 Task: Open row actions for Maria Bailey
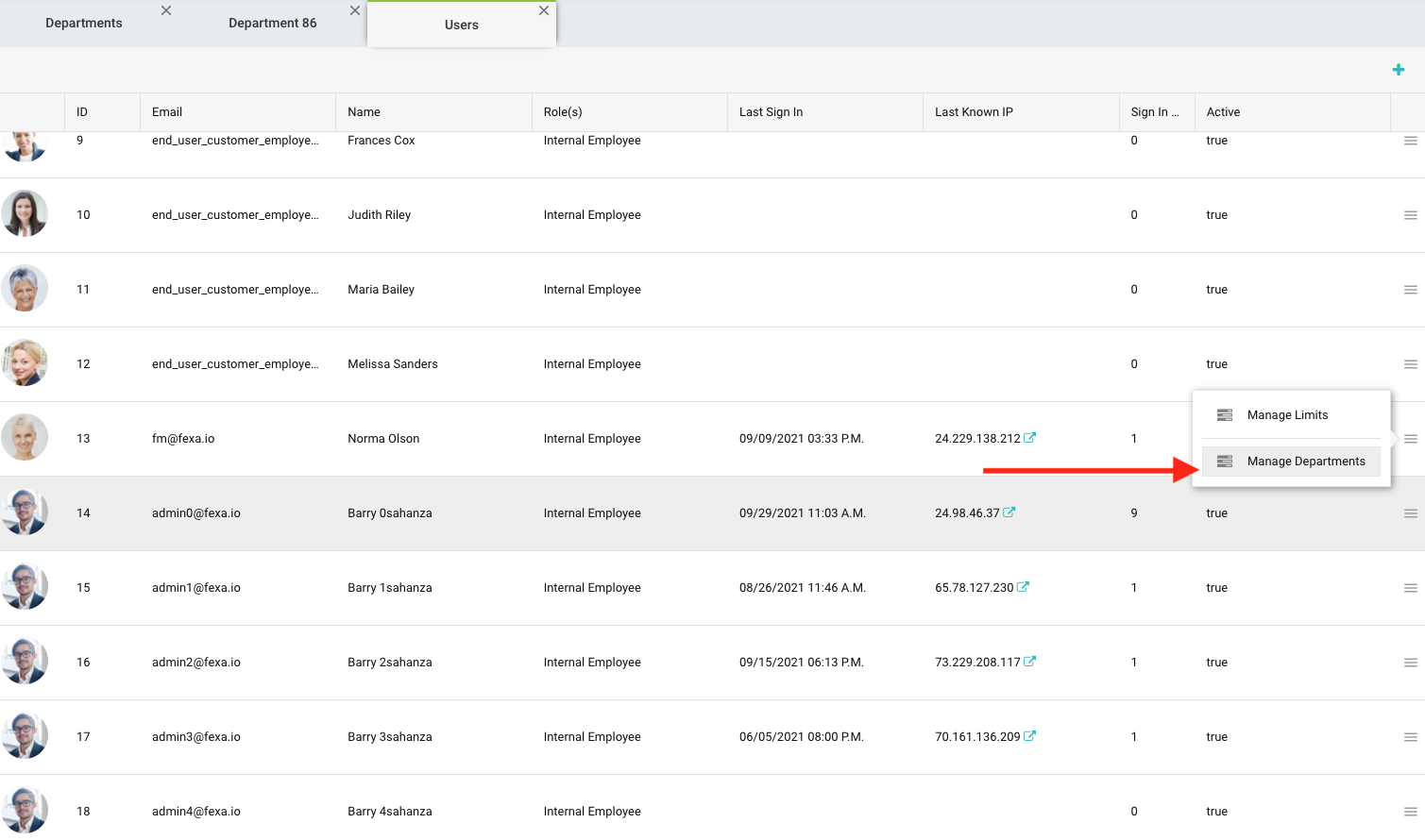click(x=1410, y=290)
